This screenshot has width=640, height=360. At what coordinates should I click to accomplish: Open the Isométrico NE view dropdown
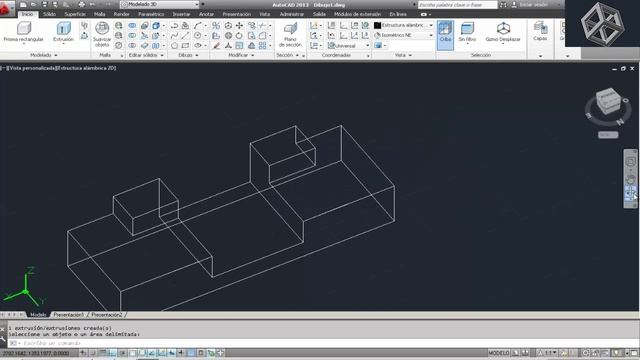403,36
